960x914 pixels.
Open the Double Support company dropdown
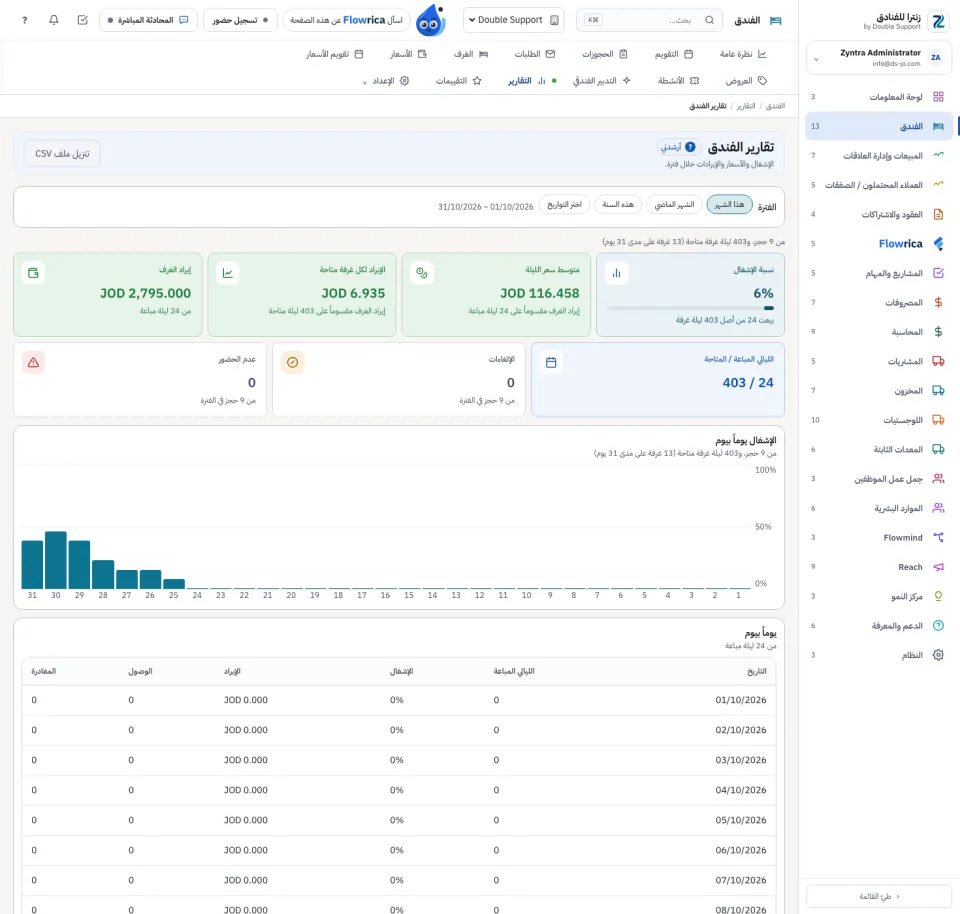pyautogui.click(x=514, y=20)
